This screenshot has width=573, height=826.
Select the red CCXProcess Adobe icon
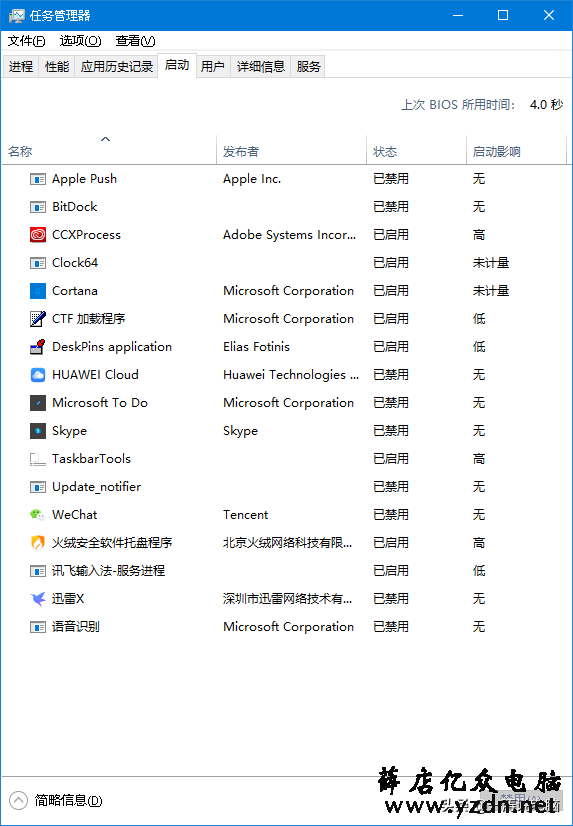pyautogui.click(x=37, y=235)
